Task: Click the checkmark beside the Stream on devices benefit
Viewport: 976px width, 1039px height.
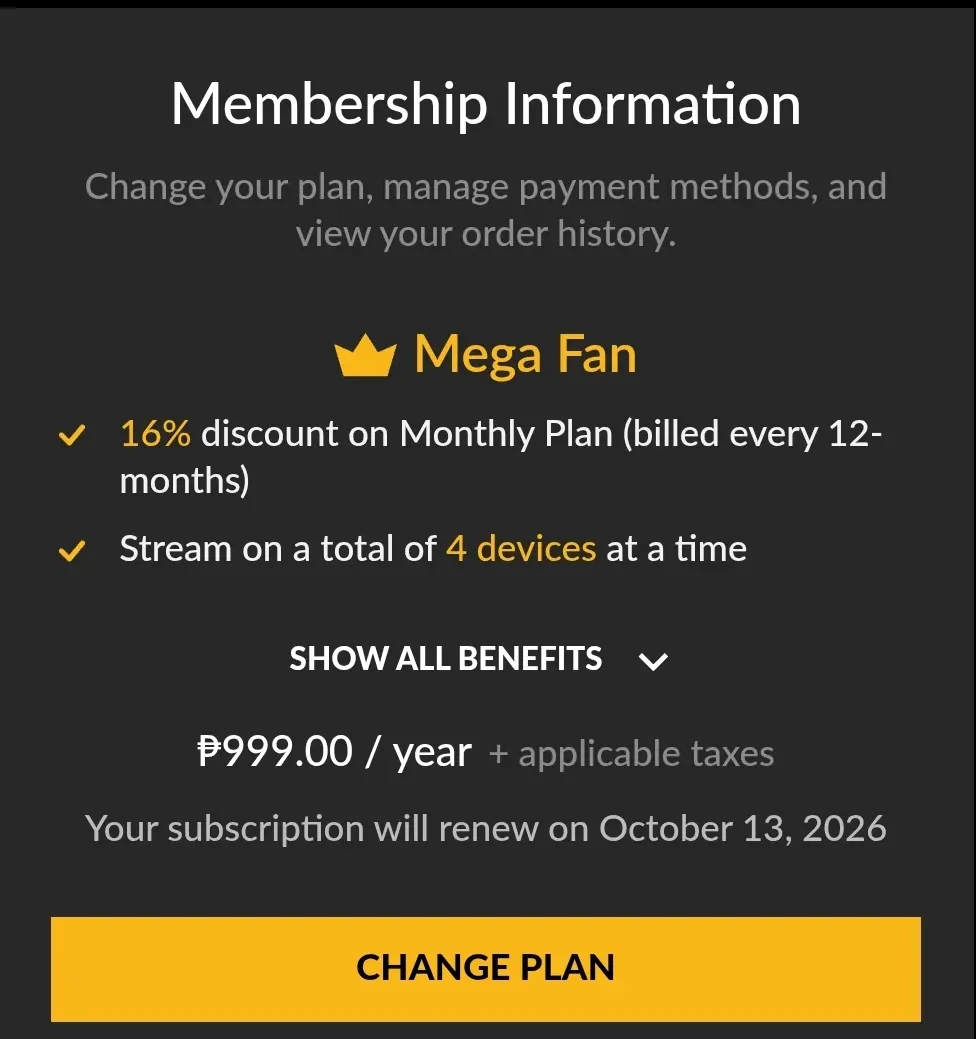Action: (72, 551)
